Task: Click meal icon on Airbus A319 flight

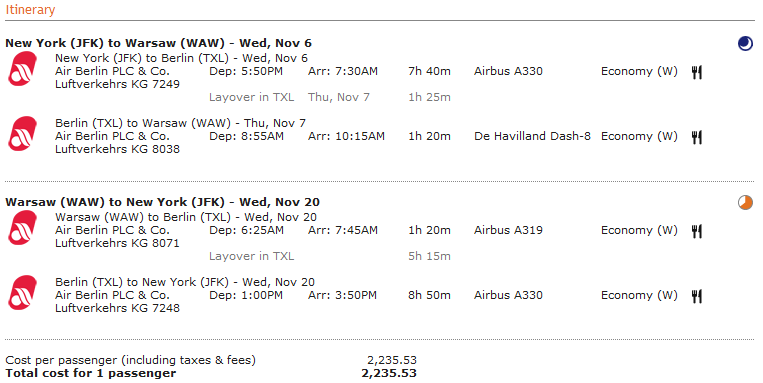Action: coord(697,231)
